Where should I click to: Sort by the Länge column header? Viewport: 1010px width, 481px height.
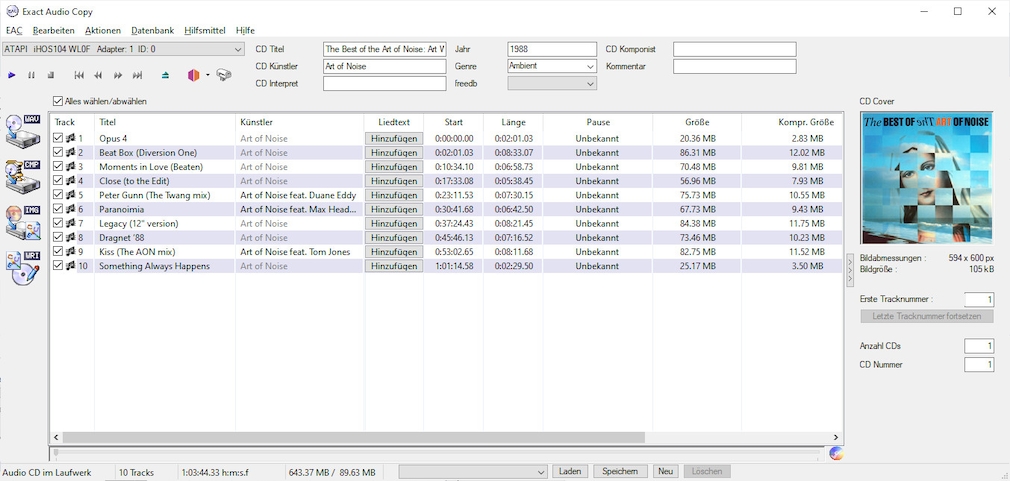point(514,122)
